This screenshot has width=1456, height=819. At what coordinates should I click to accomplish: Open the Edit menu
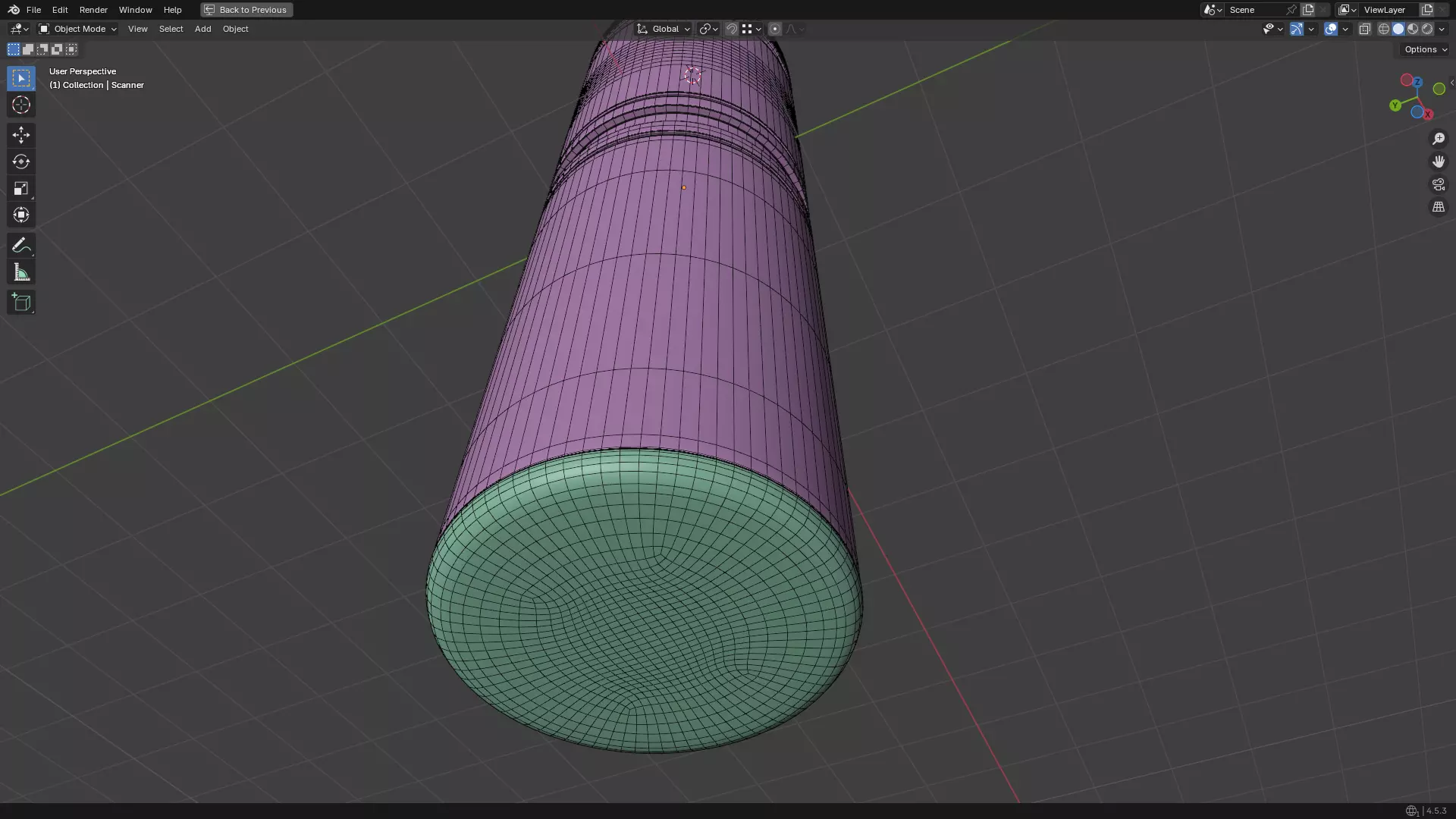[x=60, y=10]
